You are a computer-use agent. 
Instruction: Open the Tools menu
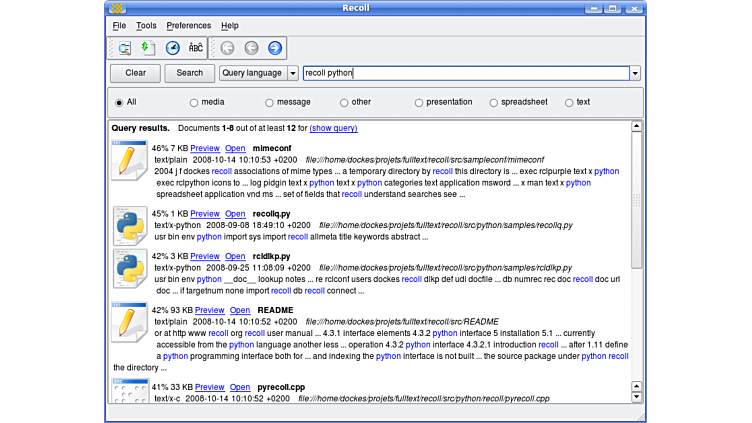click(x=146, y=25)
